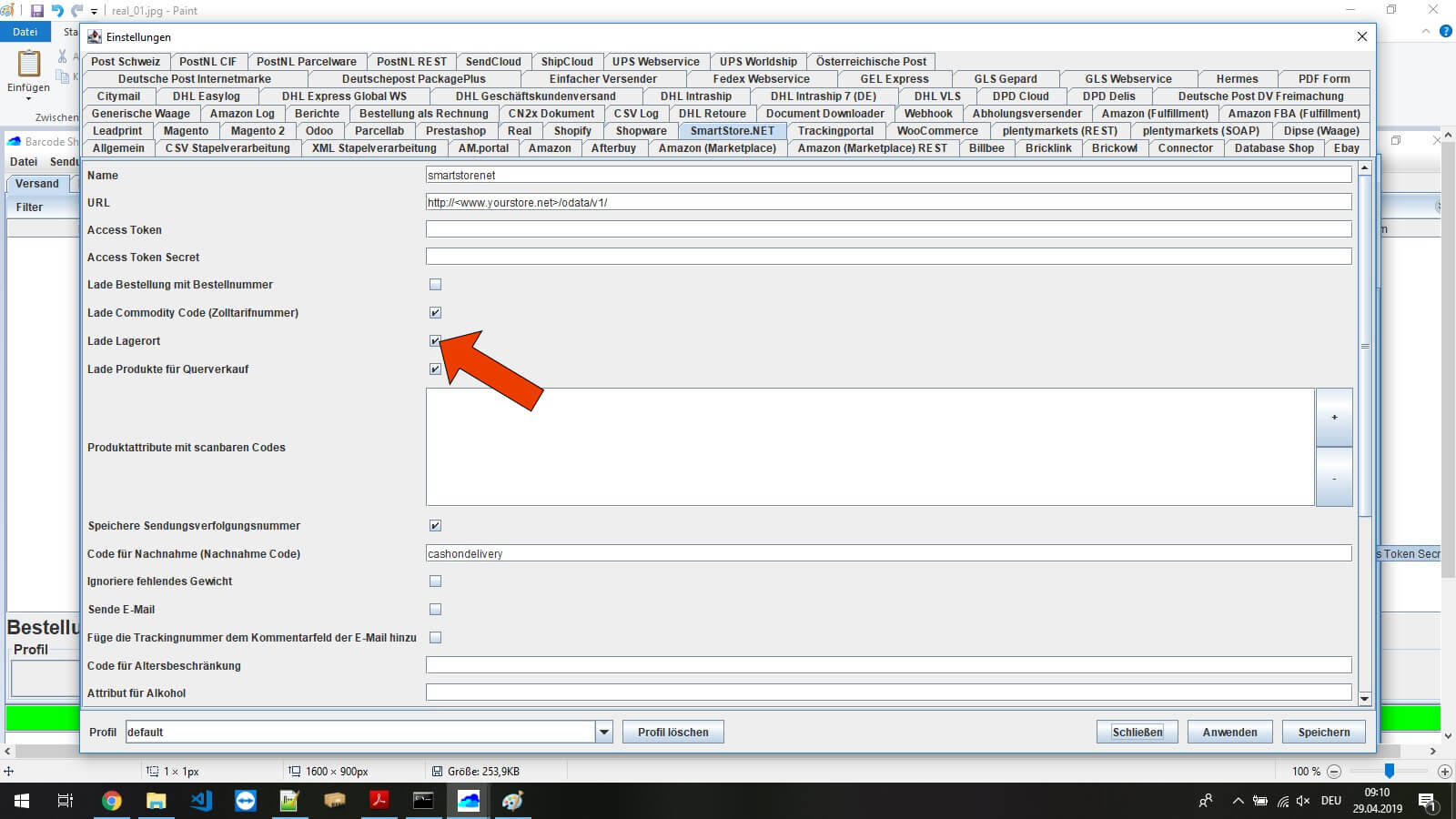Click Paint zoom out minus icon
The width and height of the screenshot is (1456, 819).
point(1334,771)
